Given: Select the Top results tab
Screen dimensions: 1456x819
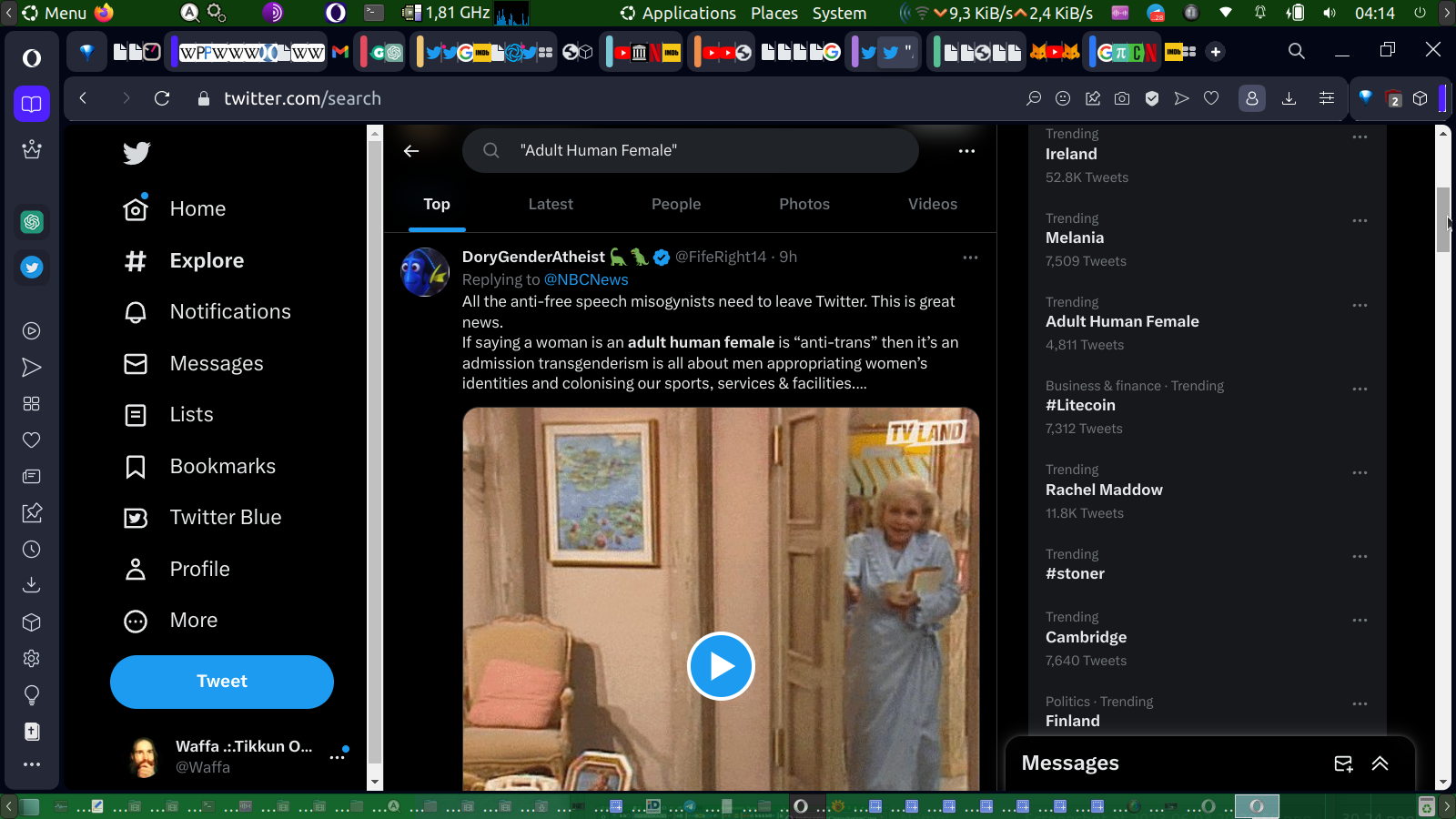Looking at the screenshot, I should (x=437, y=205).
